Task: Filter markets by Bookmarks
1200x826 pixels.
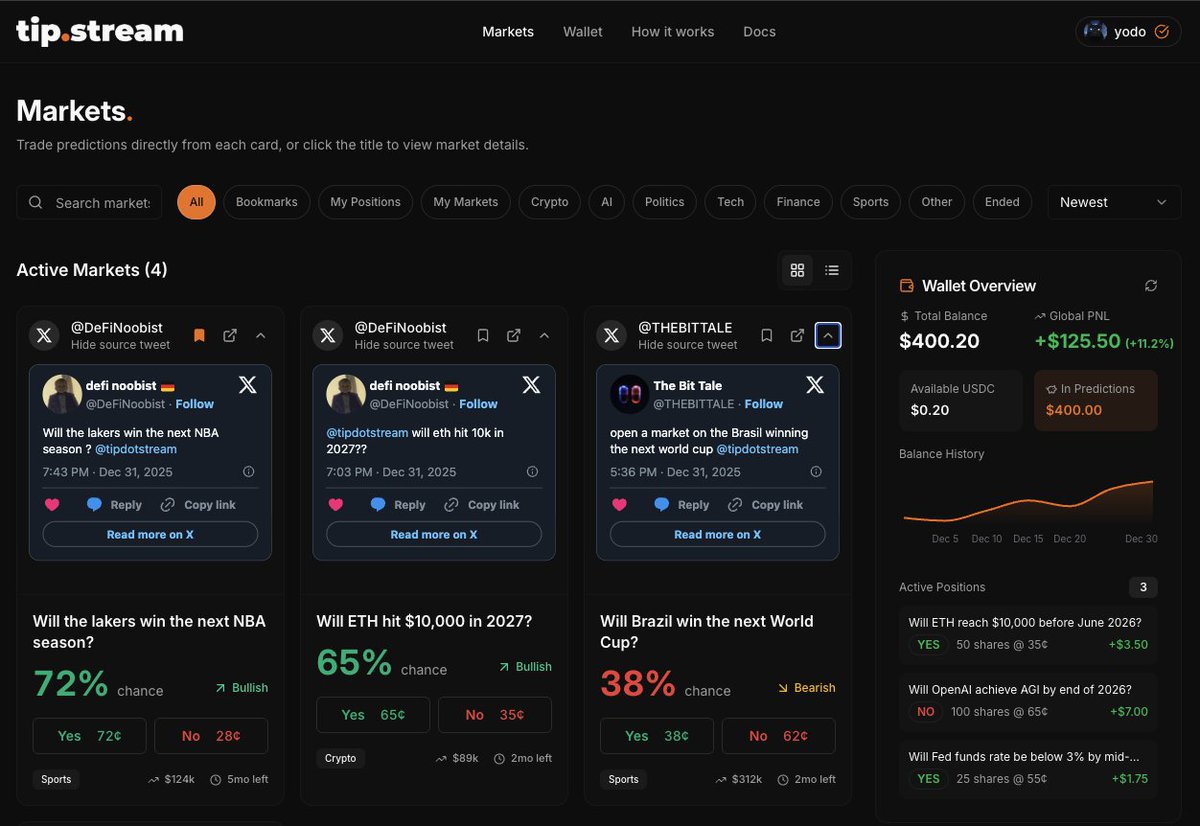Action: point(267,202)
